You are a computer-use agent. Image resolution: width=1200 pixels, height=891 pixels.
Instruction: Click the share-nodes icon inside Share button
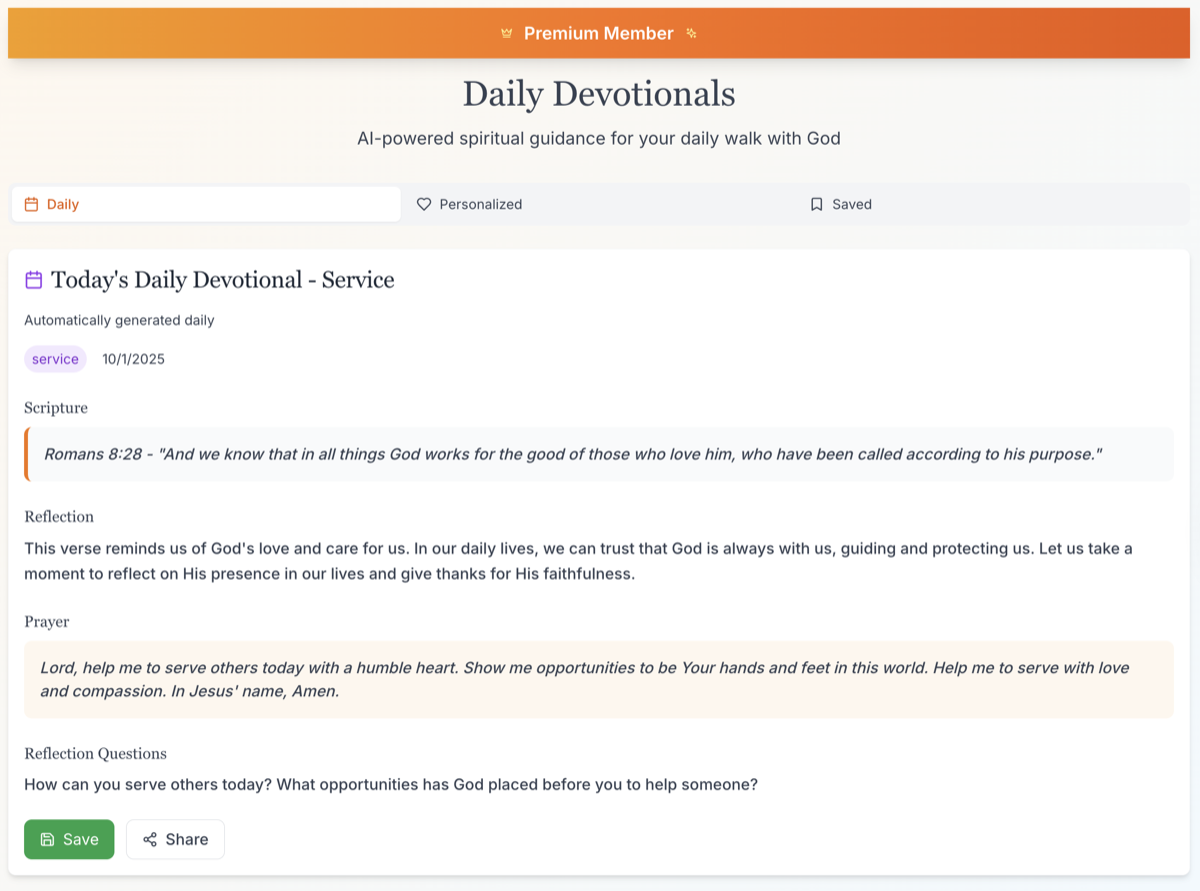[x=151, y=839]
